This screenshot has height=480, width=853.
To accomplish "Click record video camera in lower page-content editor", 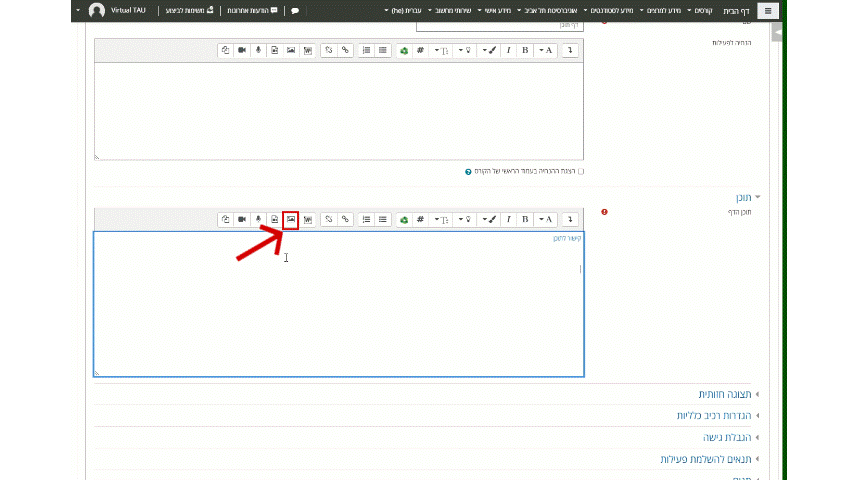I will point(242,219).
